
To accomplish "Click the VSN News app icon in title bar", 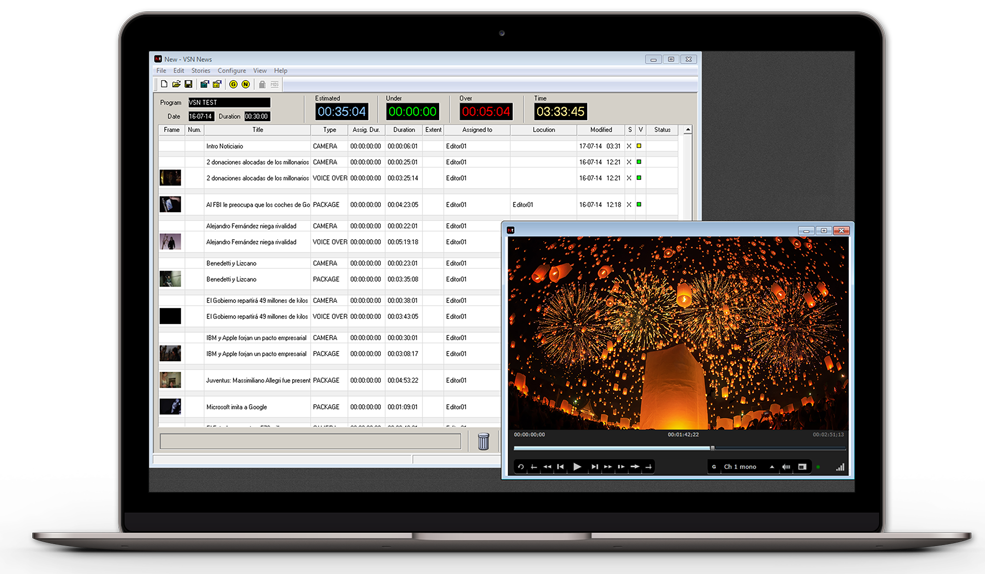I will (x=158, y=59).
